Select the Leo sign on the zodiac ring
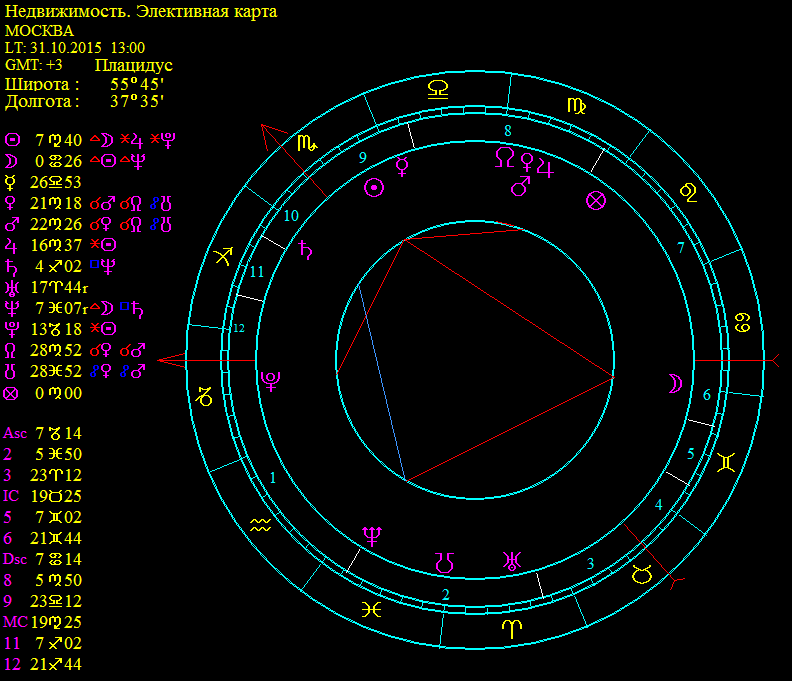Image resolution: width=792 pixels, height=681 pixels. coord(689,192)
